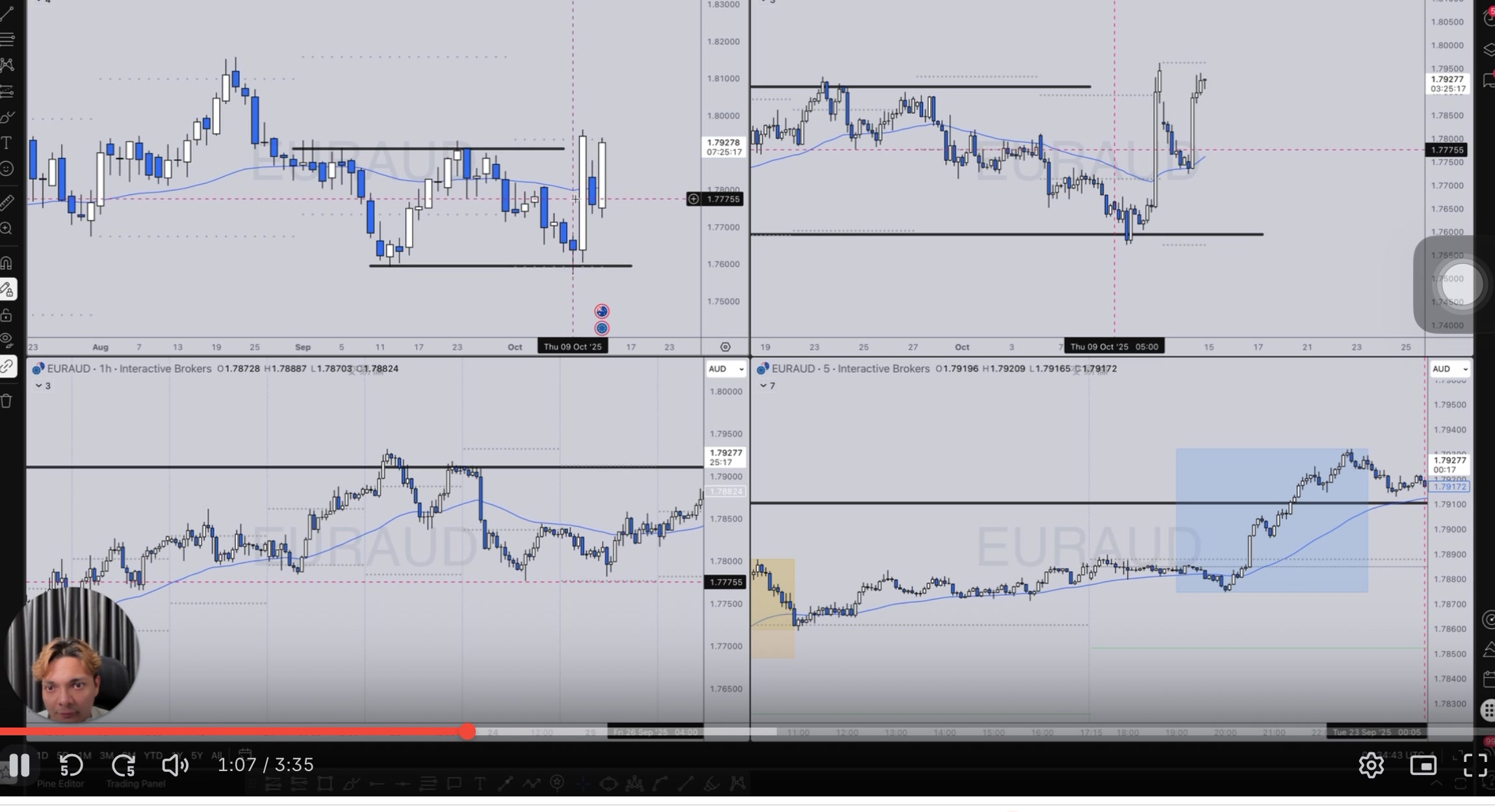
Task: Select the ruler measure tool
Action: tap(7, 203)
